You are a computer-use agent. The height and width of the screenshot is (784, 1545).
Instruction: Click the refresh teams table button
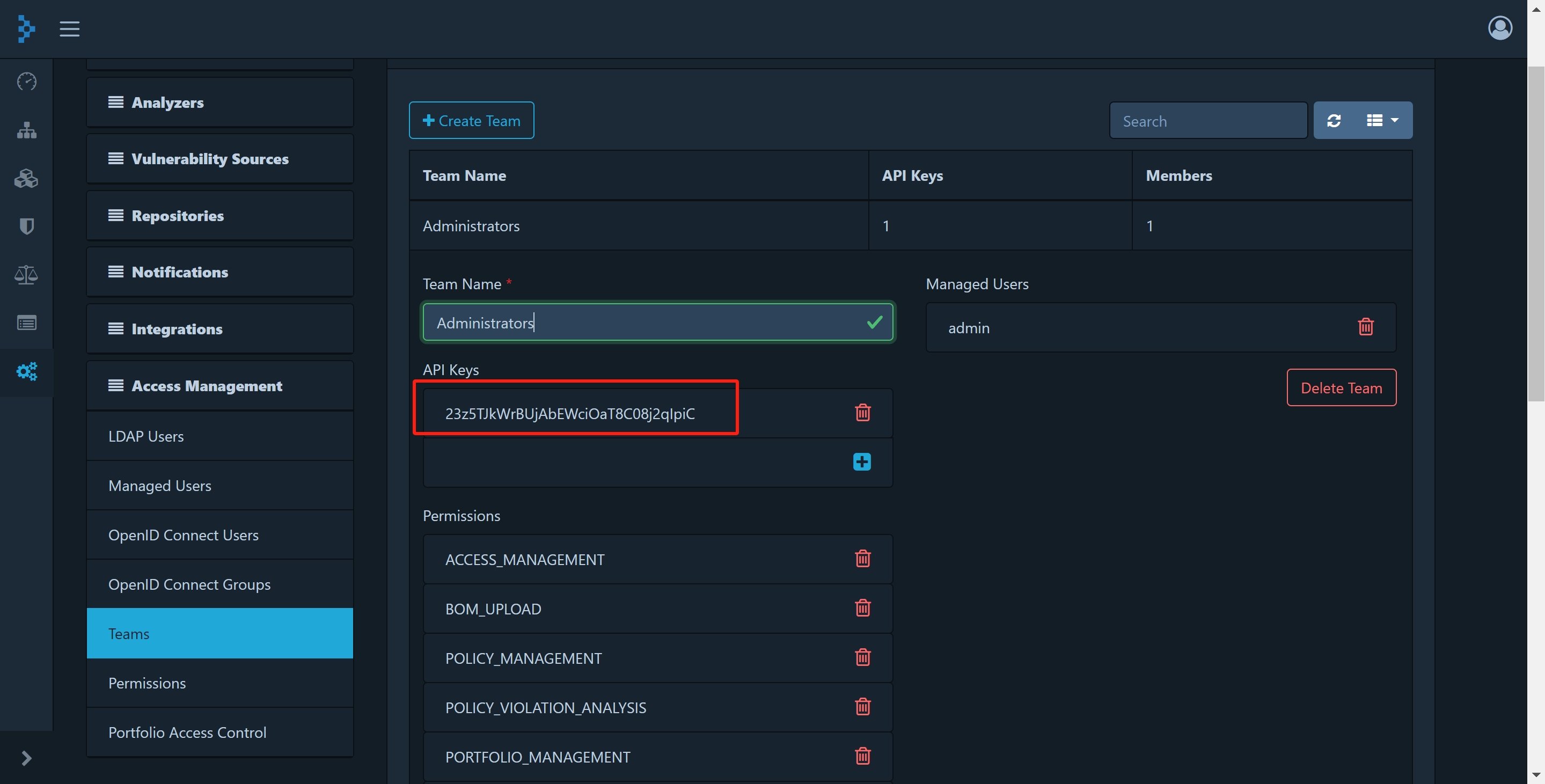(1334, 121)
